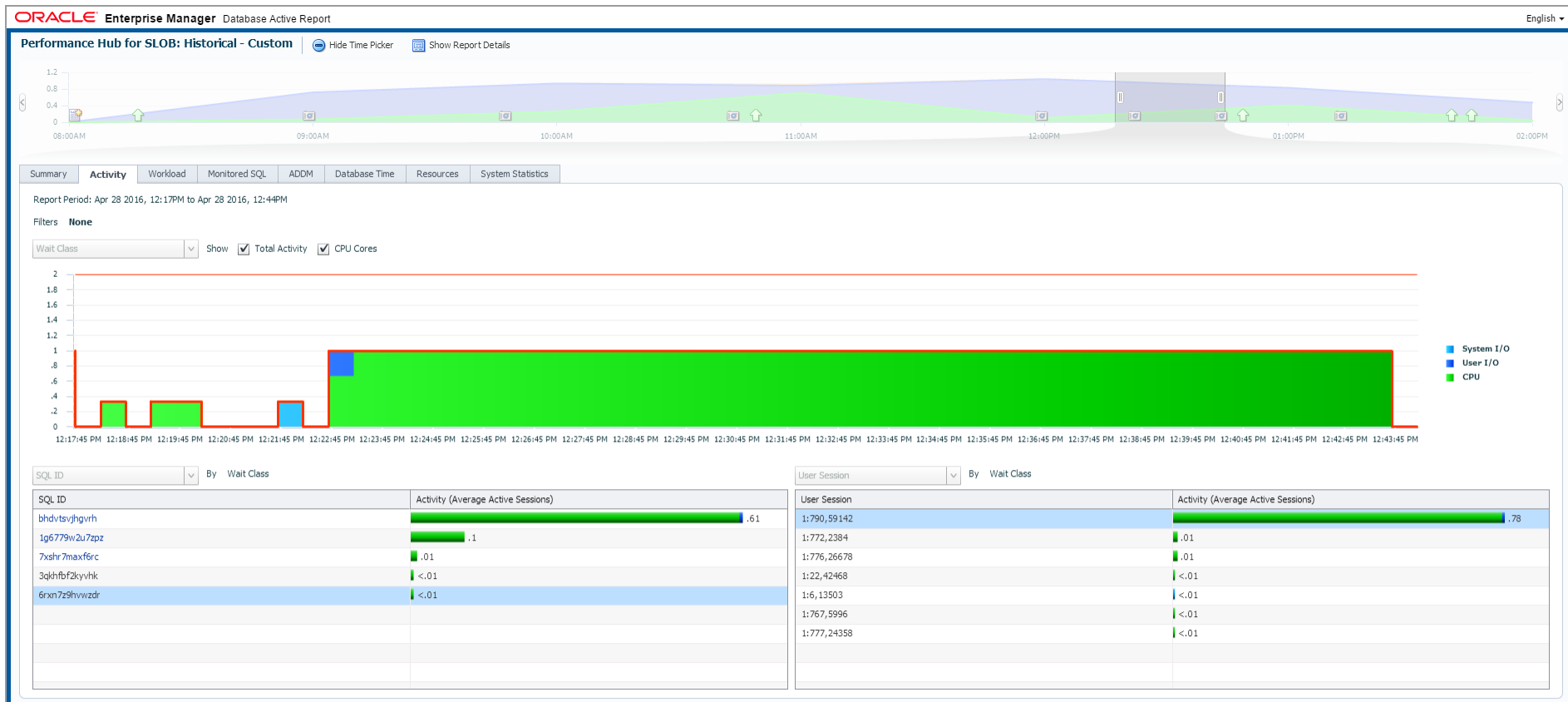Open the User Session dimension dropdown

click(x=953, y=476)
